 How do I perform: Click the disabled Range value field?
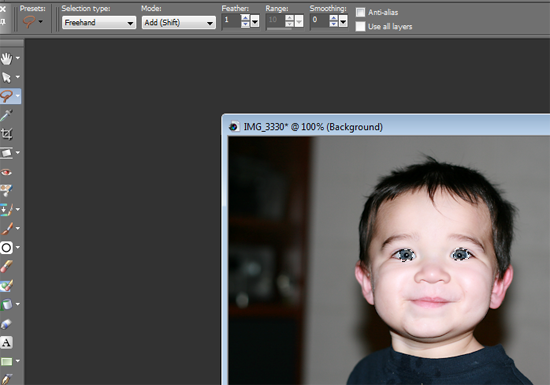pyautogui.click(x=276, y=21)
